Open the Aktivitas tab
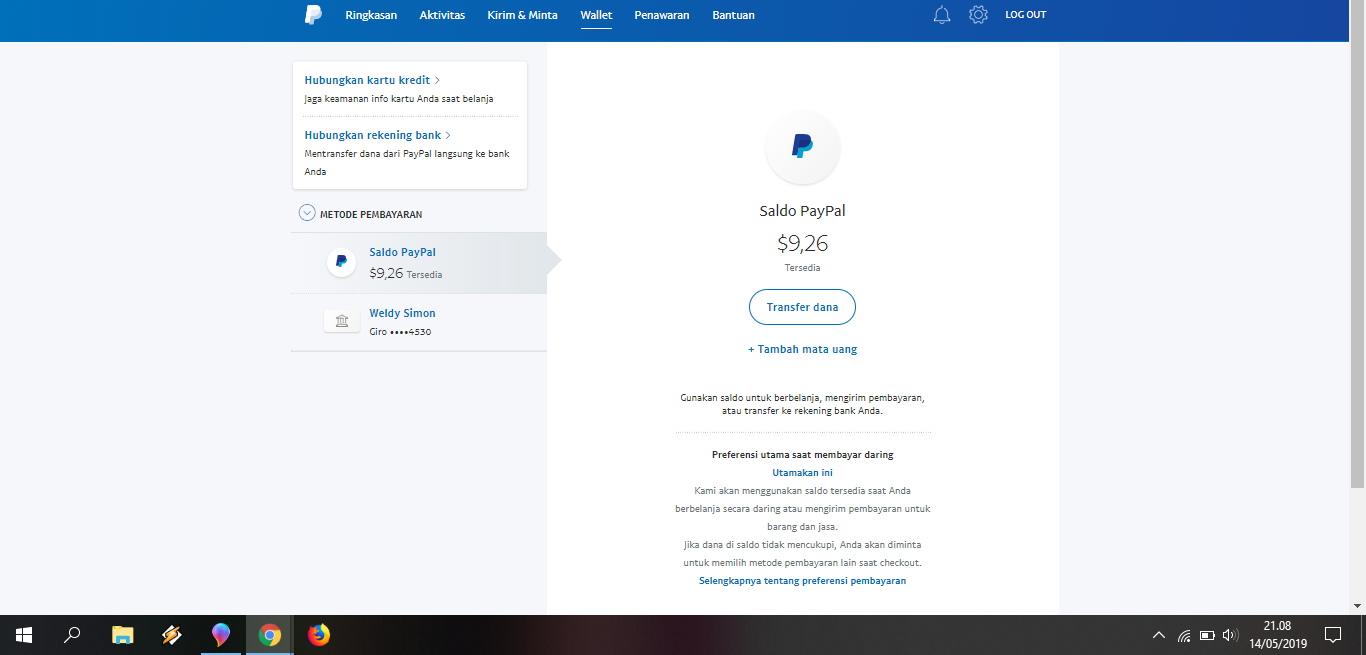1366x655 pixels. (442, 15)
